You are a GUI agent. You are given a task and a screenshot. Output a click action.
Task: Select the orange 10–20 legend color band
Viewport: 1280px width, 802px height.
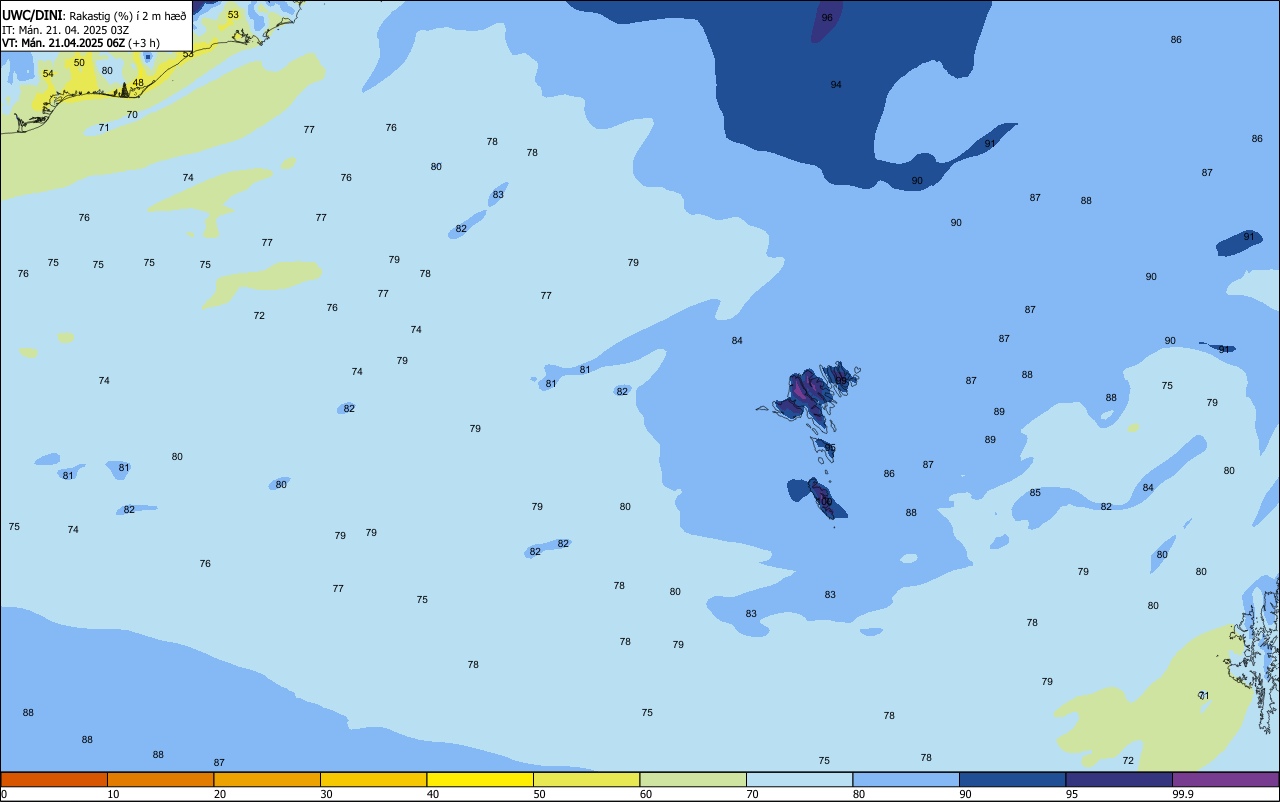[160, 779]
